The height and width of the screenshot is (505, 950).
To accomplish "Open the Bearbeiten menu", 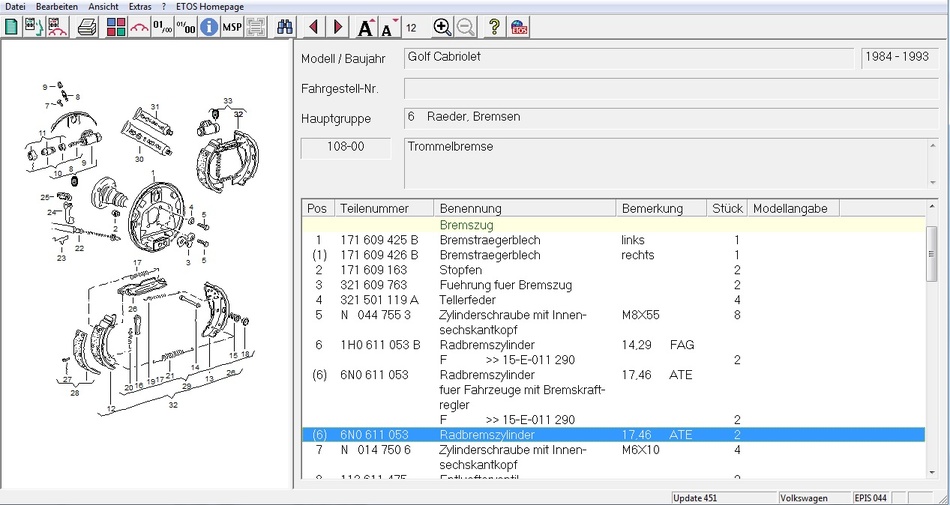I will pyautogui.click(x=57, y=7).
